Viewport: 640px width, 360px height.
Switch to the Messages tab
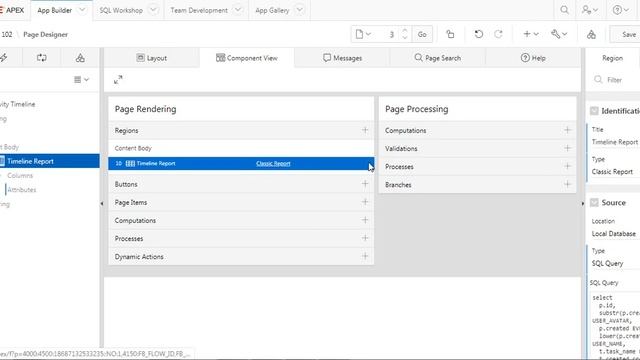tap(342, 58)
